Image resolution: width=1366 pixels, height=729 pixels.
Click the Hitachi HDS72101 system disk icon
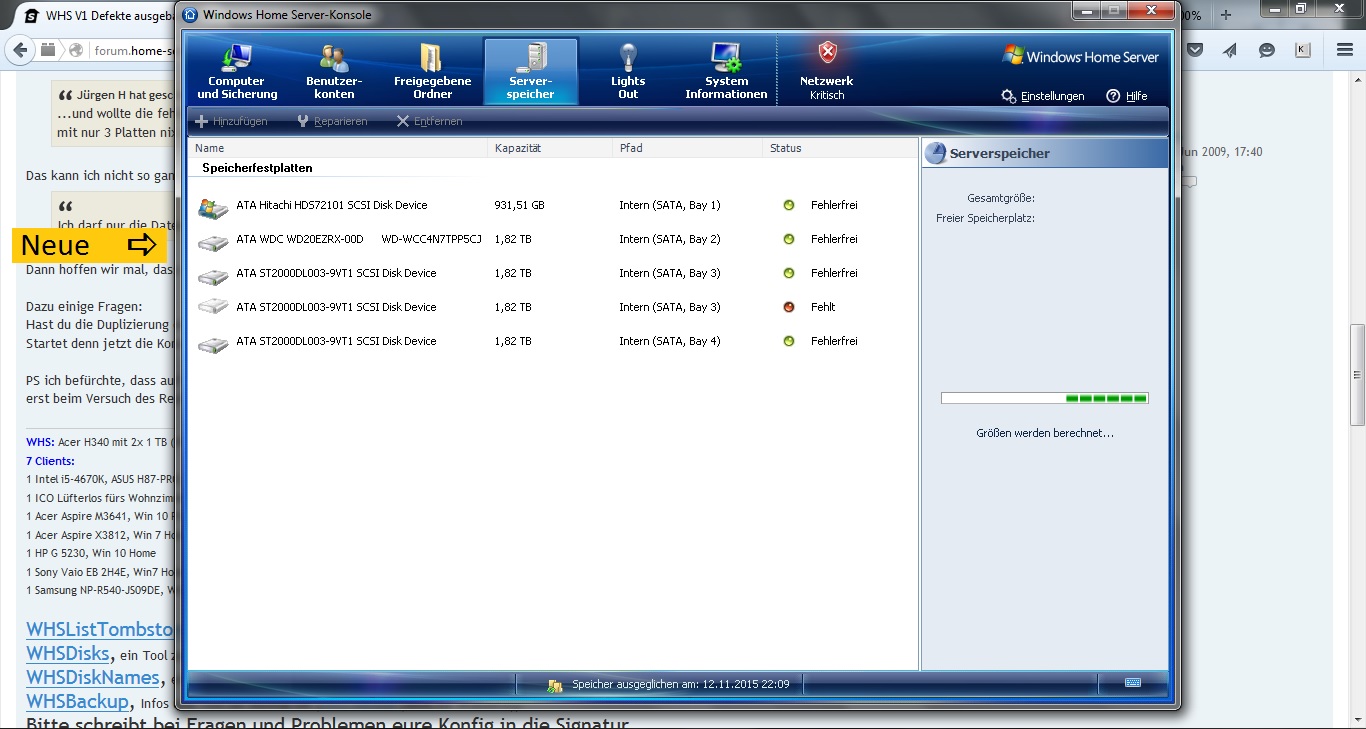[x=213, y=207]
